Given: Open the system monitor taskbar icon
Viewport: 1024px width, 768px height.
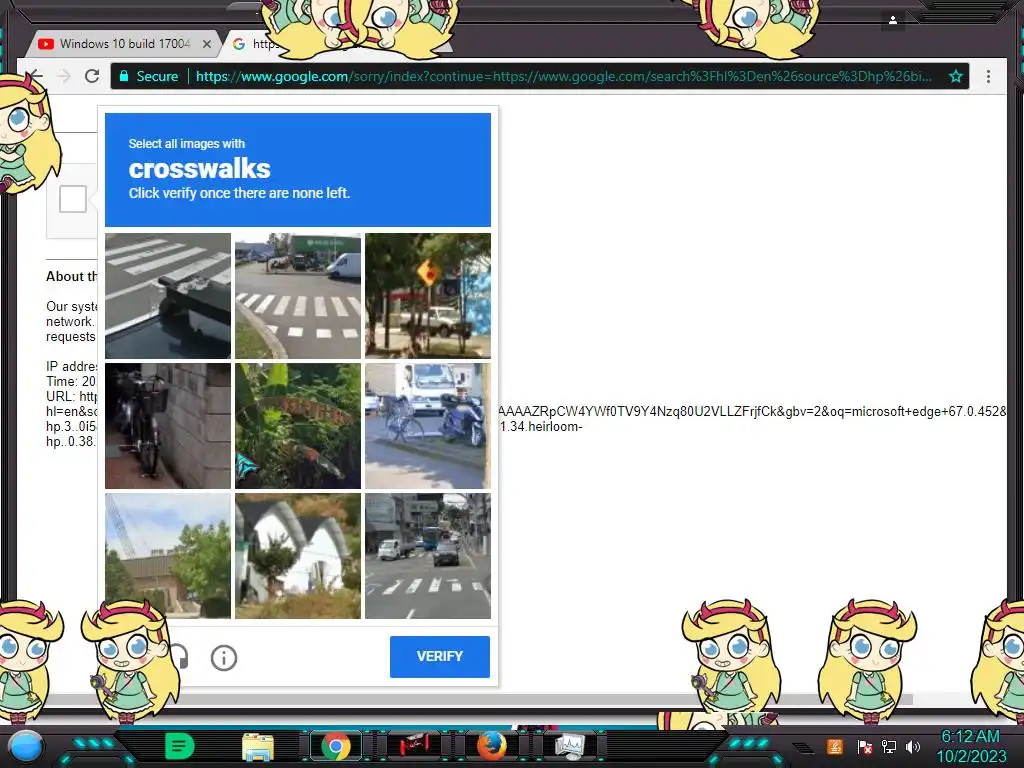Looking at the screenshot, I should (569, 746).
